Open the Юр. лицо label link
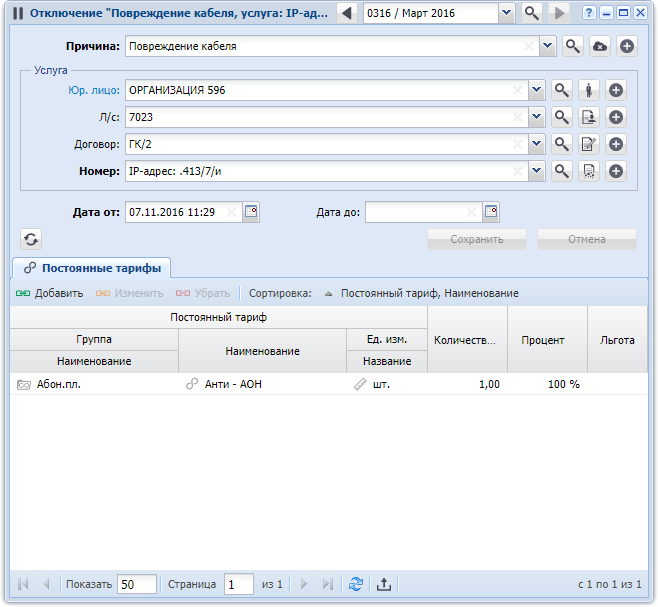The image size is (658, 607). click(x=94, y=90)
